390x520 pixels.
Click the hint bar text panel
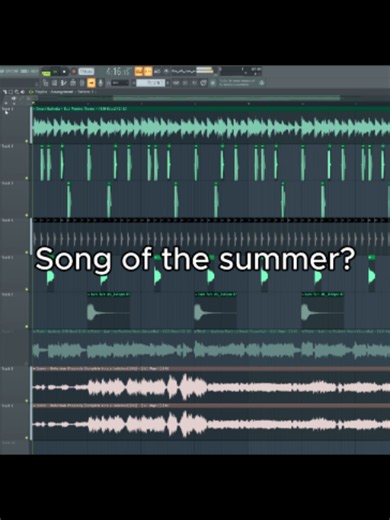point(237,83)
